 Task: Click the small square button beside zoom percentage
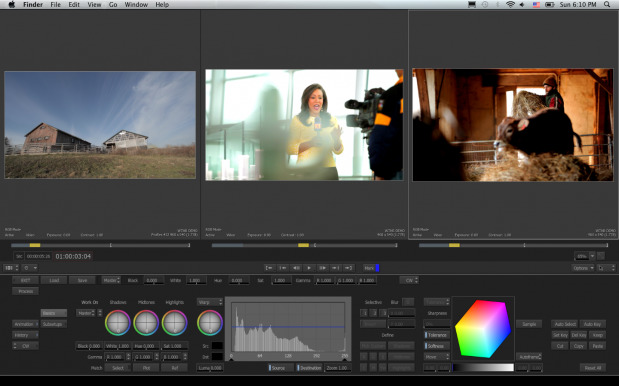[x=600, y=256]
